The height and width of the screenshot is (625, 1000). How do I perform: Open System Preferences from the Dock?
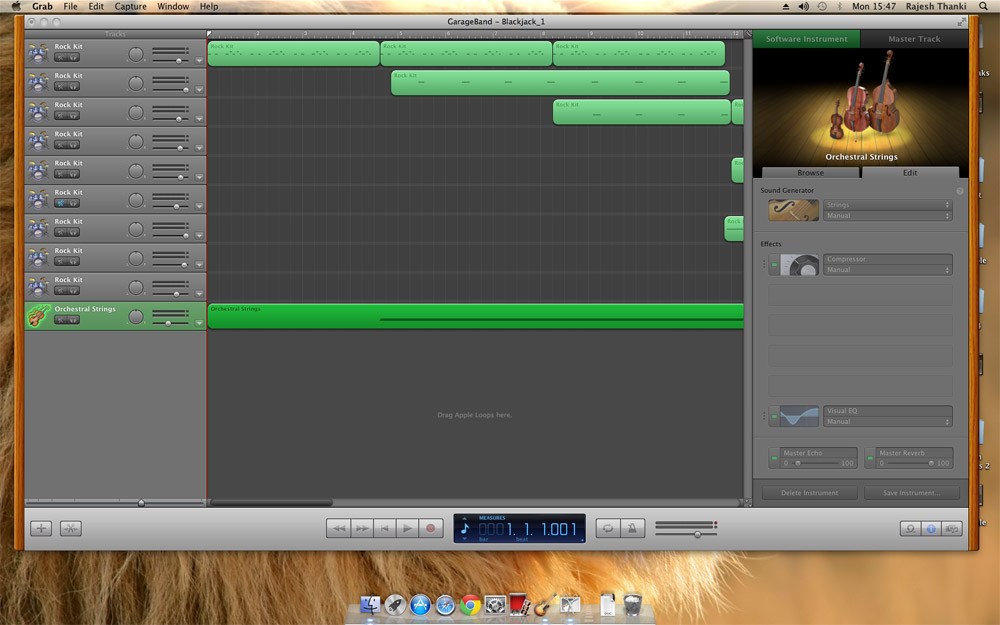(496, 605)
